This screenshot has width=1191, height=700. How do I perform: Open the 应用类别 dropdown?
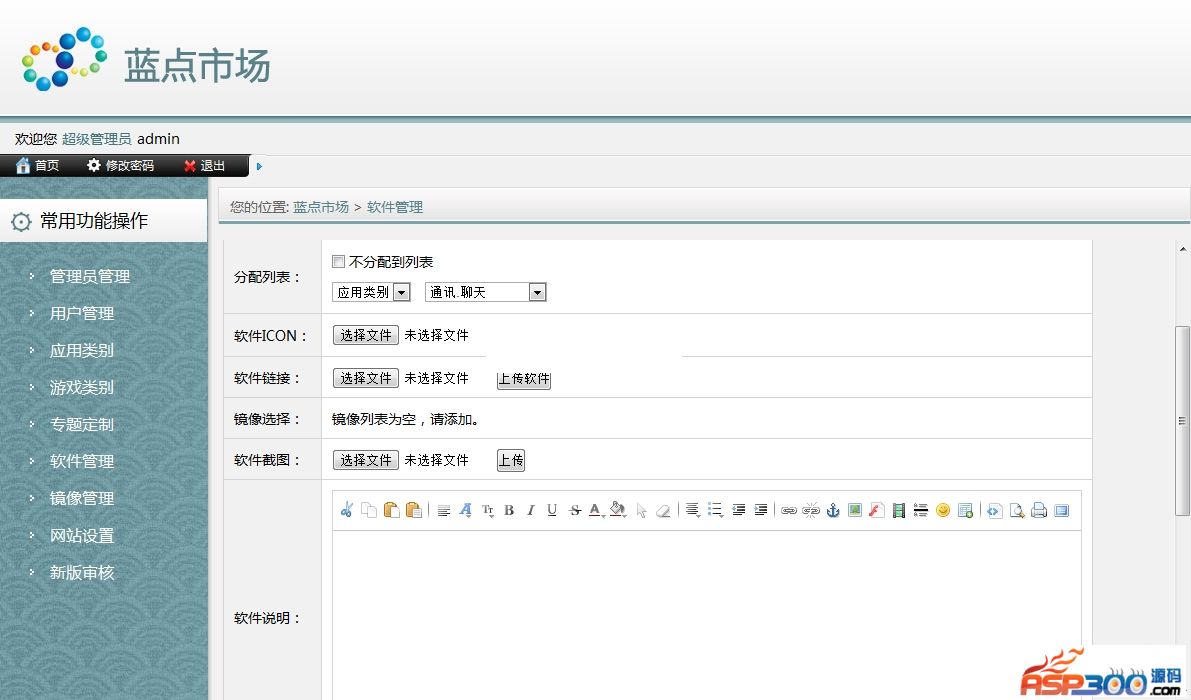coord(371,292)
